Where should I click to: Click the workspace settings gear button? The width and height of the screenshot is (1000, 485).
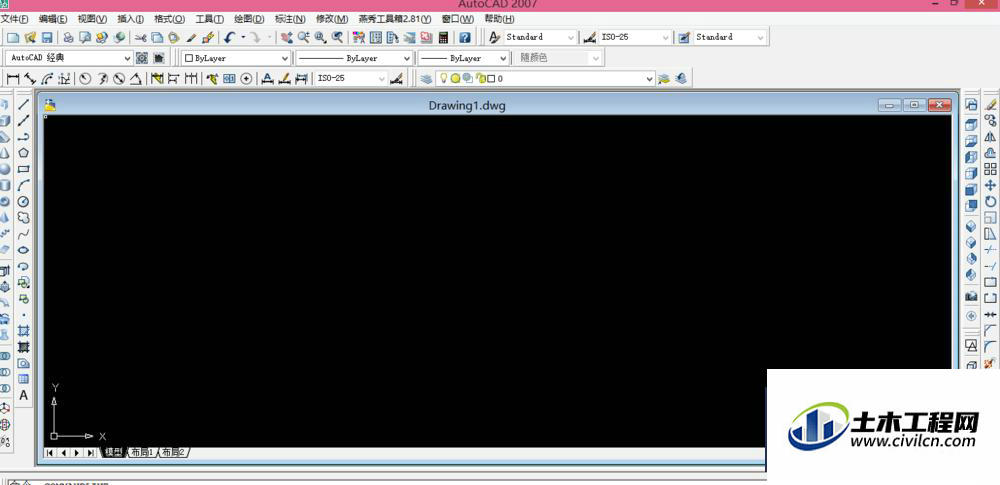point(142,58)
